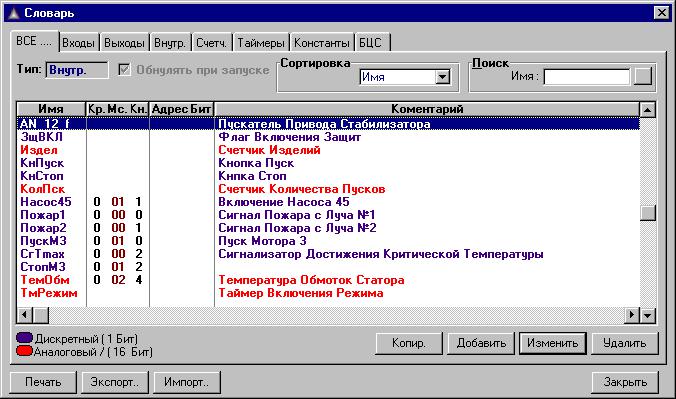Click the Добавить button
This screenshot has height=399, width=676.
click(481, 343)
